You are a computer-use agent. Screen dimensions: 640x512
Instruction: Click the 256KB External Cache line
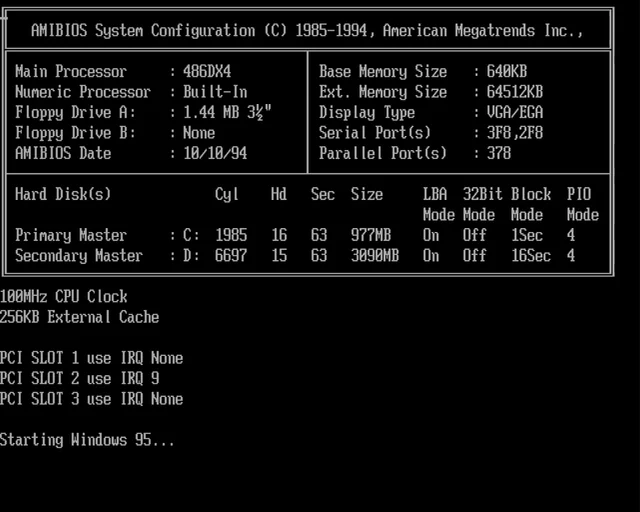coord(79,317)
